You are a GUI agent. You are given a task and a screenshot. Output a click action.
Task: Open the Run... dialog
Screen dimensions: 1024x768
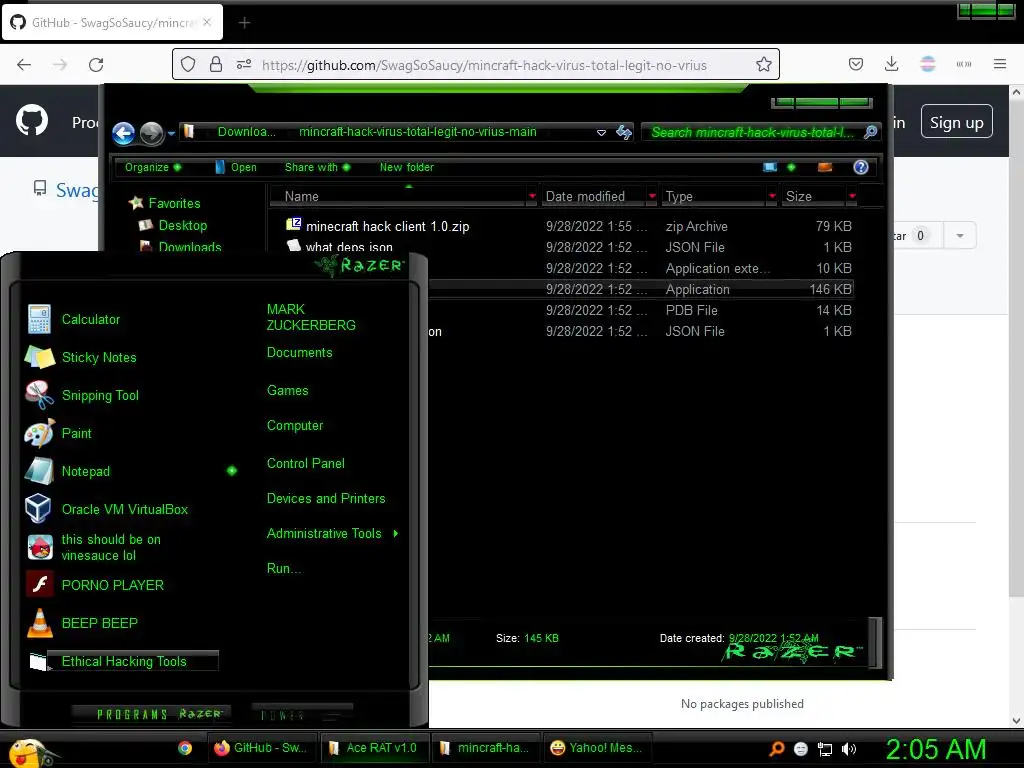[x=284, y=568]
